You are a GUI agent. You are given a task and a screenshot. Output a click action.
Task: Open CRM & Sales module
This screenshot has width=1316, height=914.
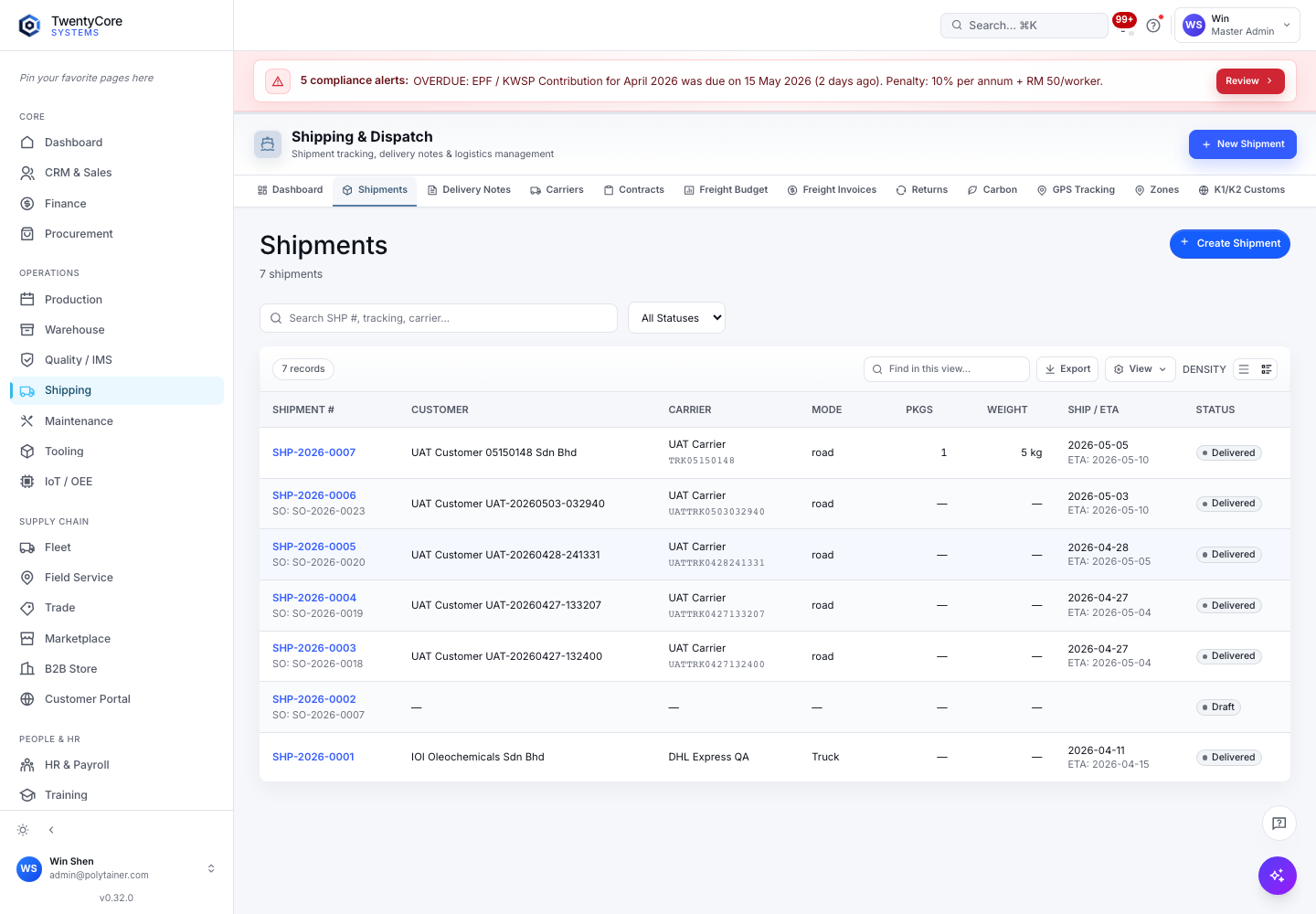(x=117, y=173)
